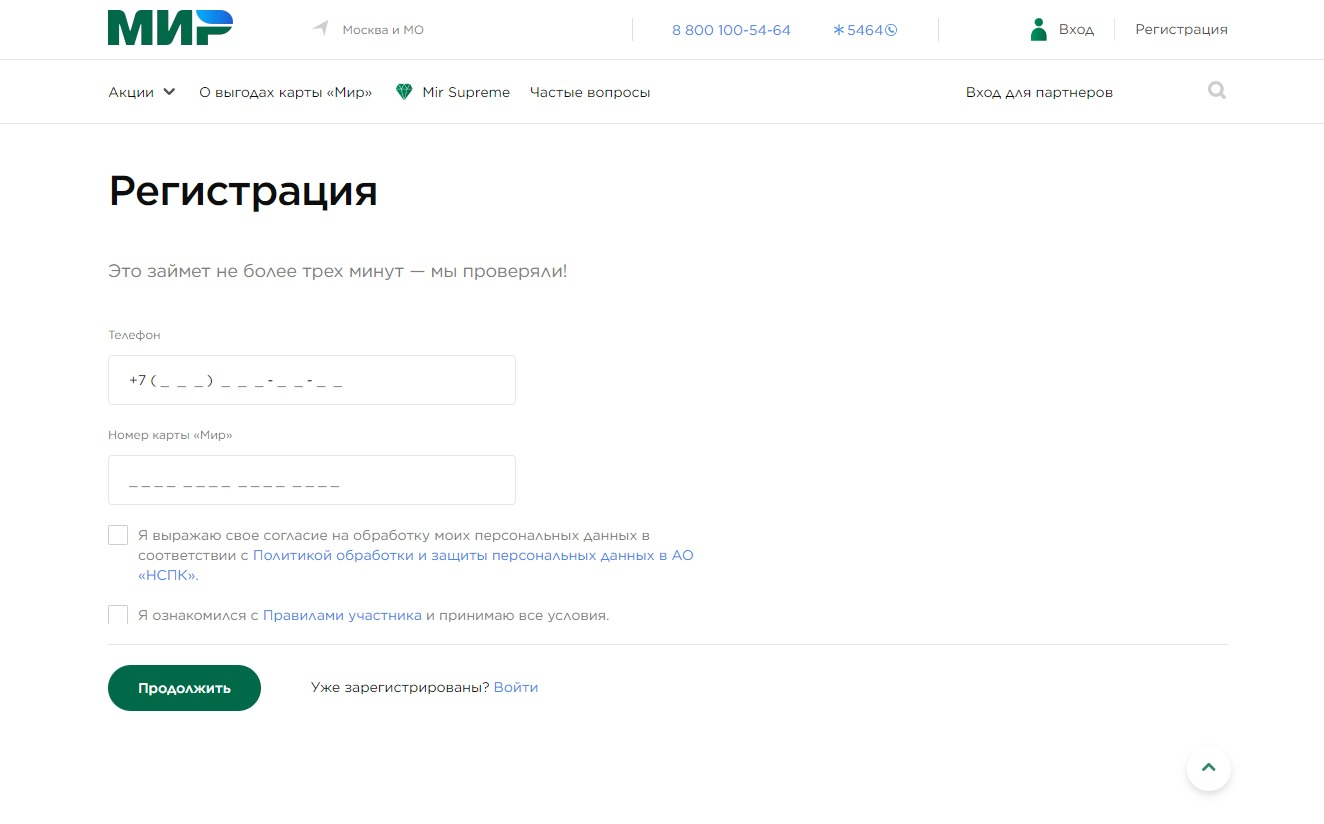Click the Продолжить button
The width and height of the screenshot is (1324, 824).
click(184, 688)
